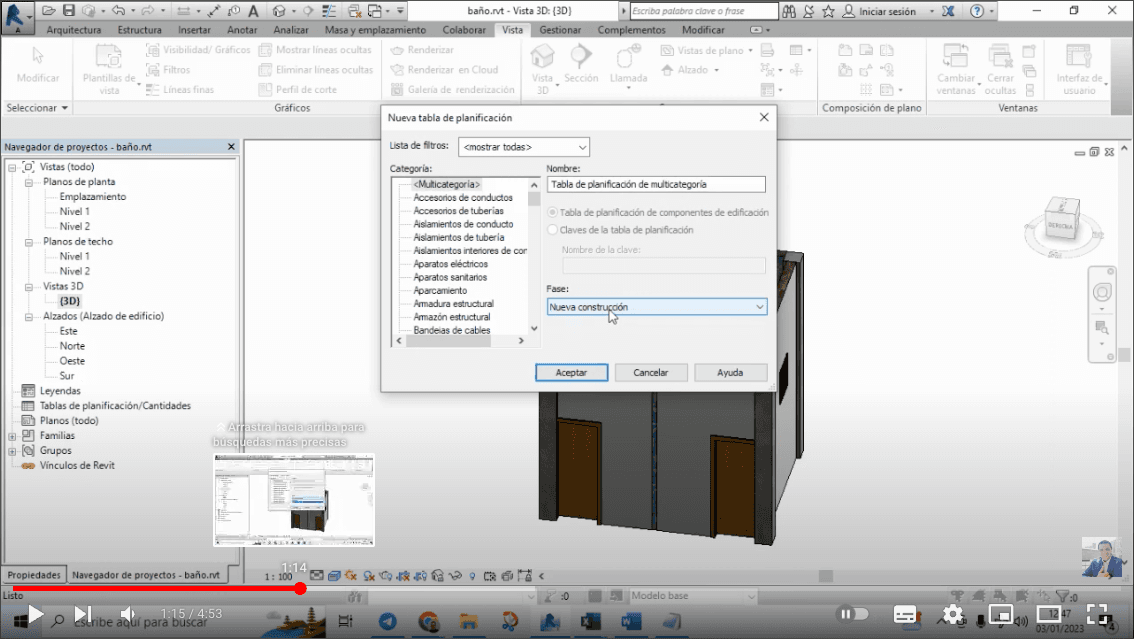Click the category list vertical scrollbar
The height and width of the screenshot is (639, 1134).
534,199
